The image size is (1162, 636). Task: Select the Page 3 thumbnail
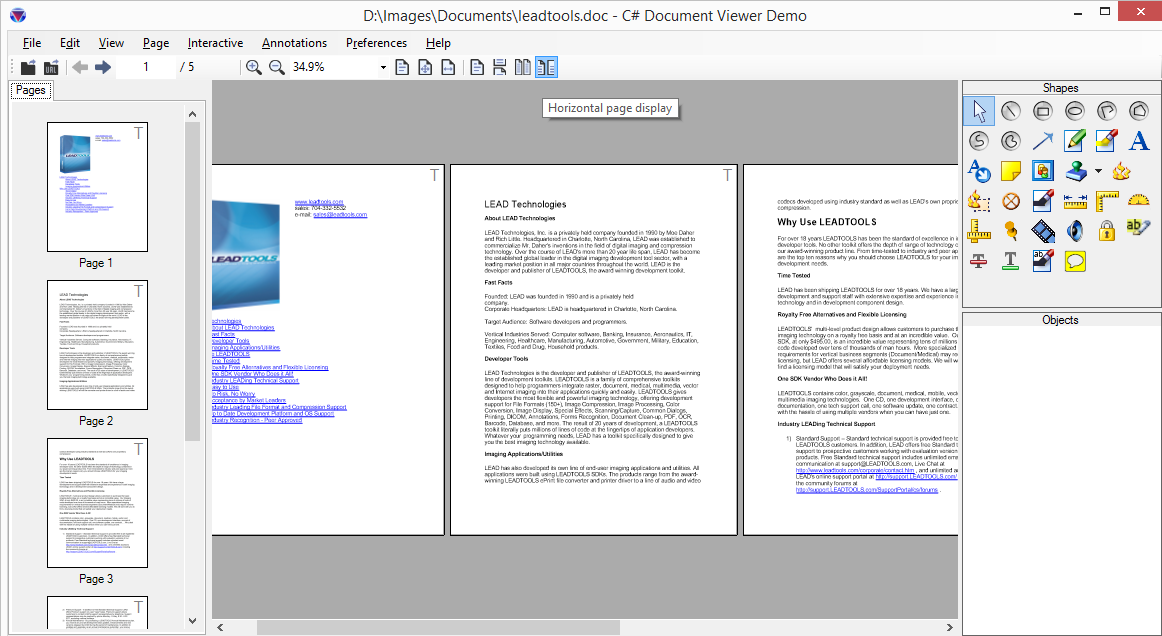(97, 503)
